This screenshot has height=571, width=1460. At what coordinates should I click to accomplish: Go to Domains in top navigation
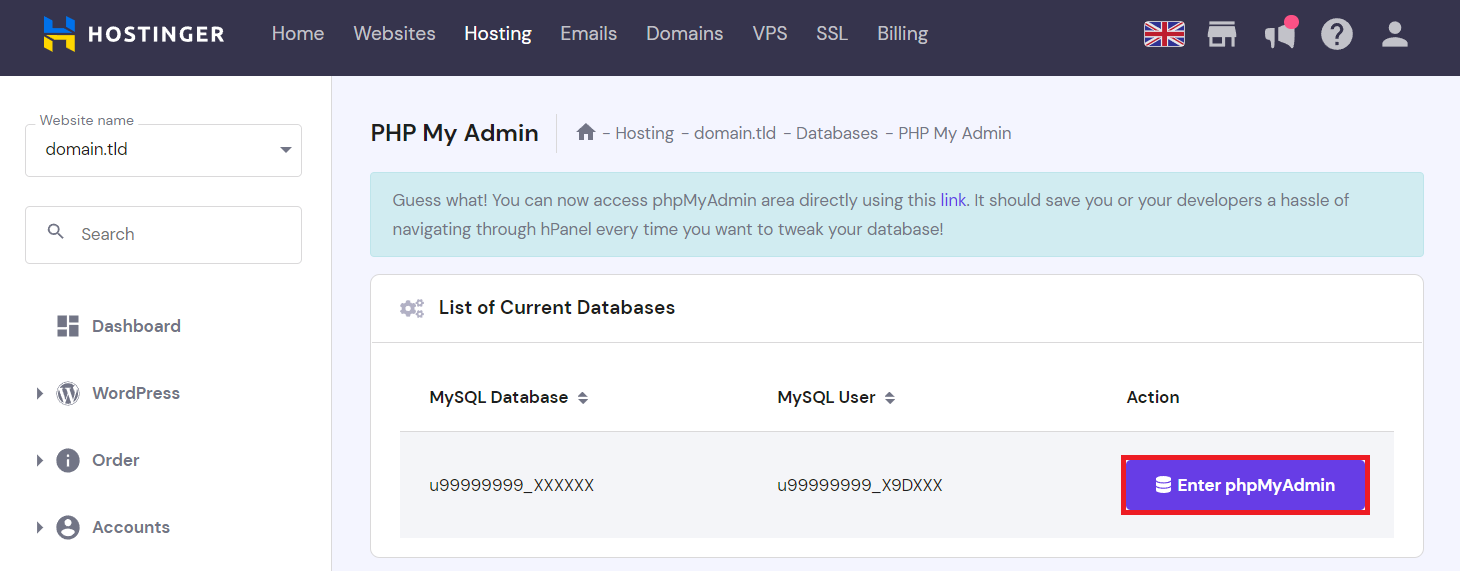[x=684, y=34]
